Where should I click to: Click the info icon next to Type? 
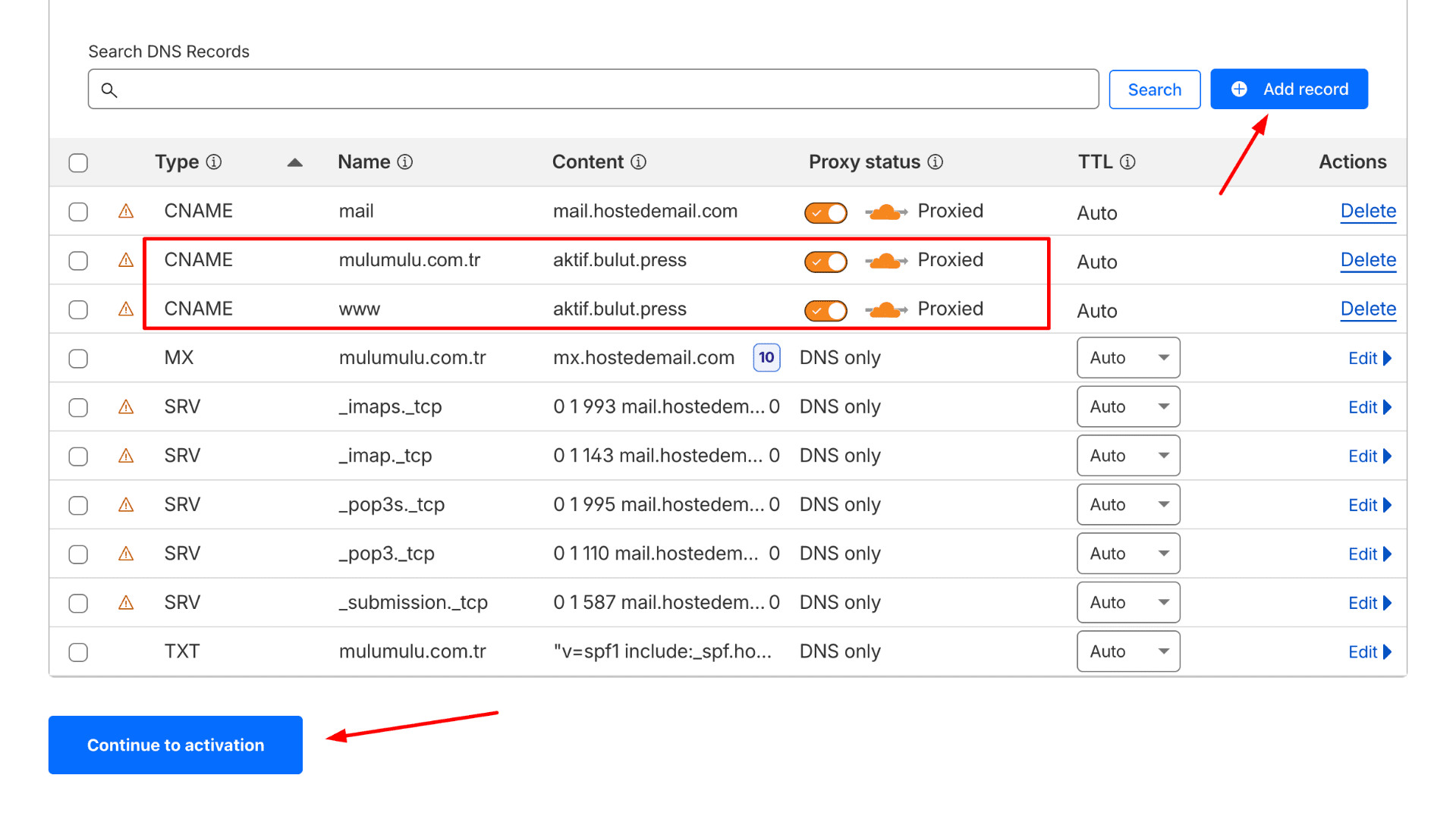pyautogui.click(x=214, y=162)
